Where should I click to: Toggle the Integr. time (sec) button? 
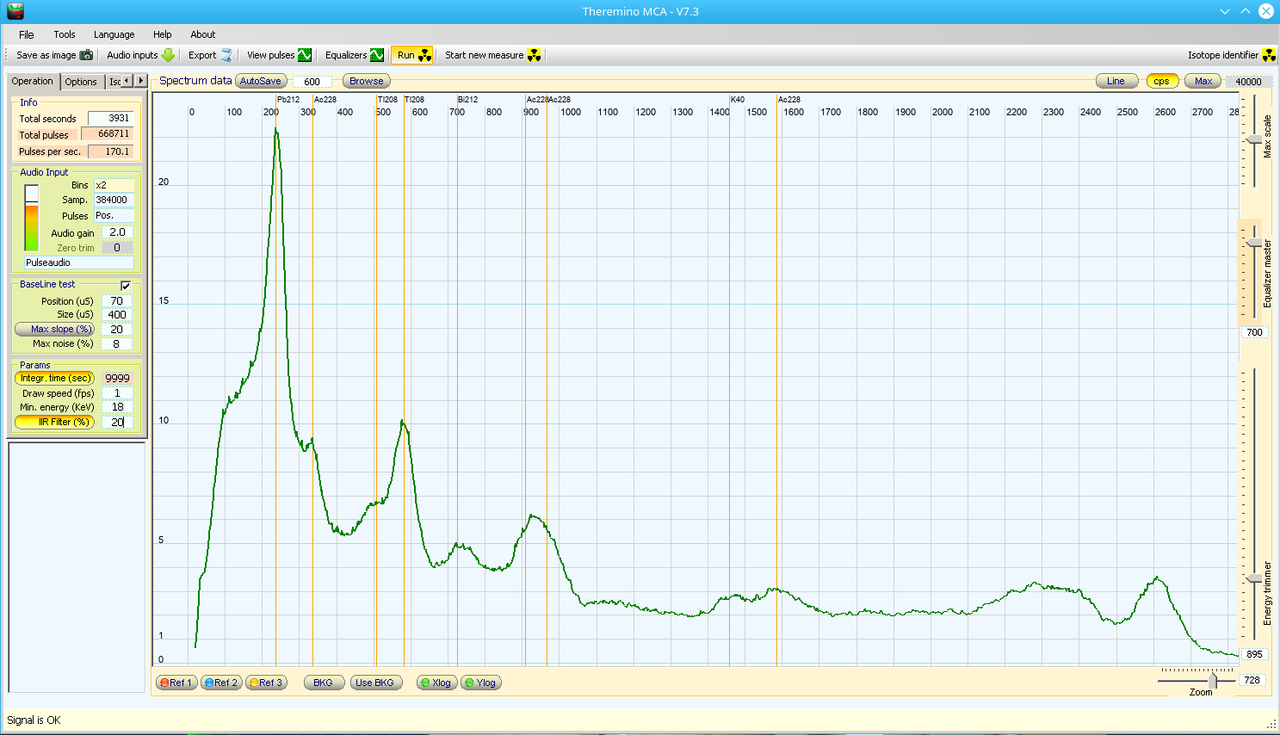[55, 378]
